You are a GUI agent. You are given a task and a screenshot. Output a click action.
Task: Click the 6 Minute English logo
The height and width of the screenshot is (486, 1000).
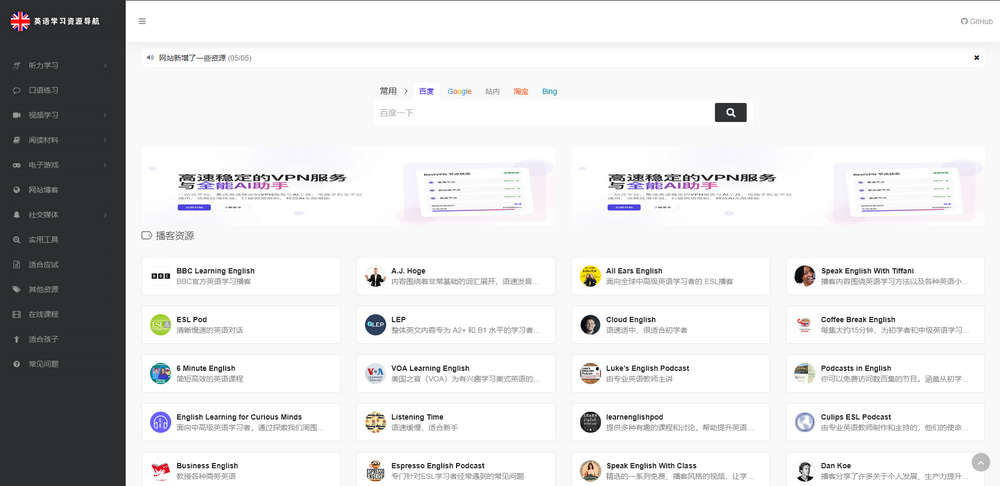161,374
